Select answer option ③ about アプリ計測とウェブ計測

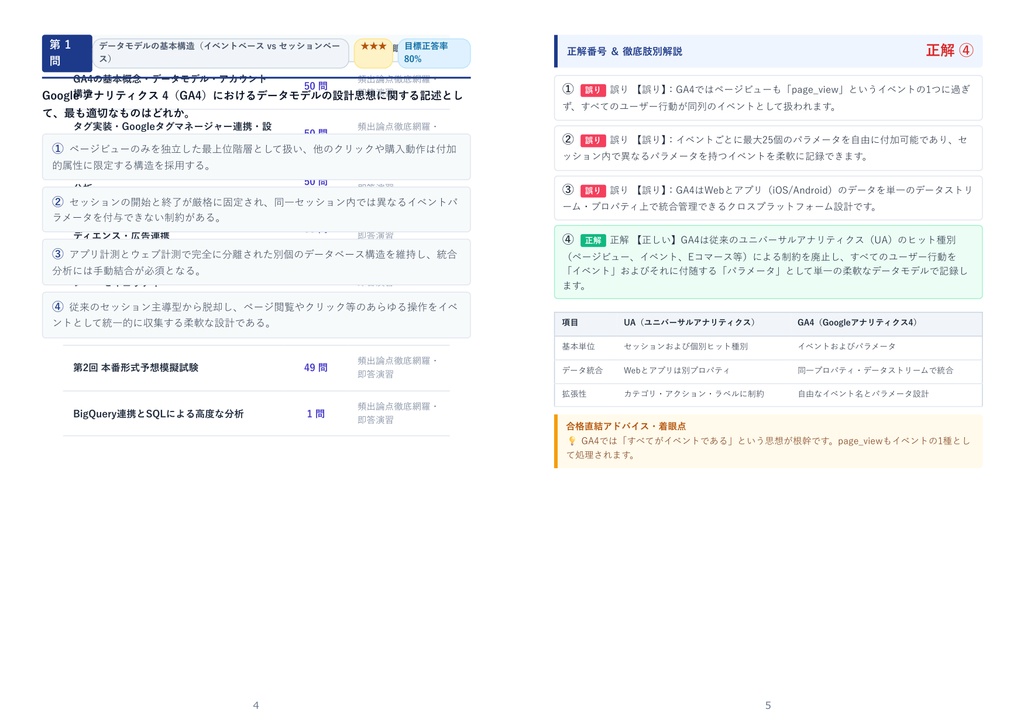(256, 262)
